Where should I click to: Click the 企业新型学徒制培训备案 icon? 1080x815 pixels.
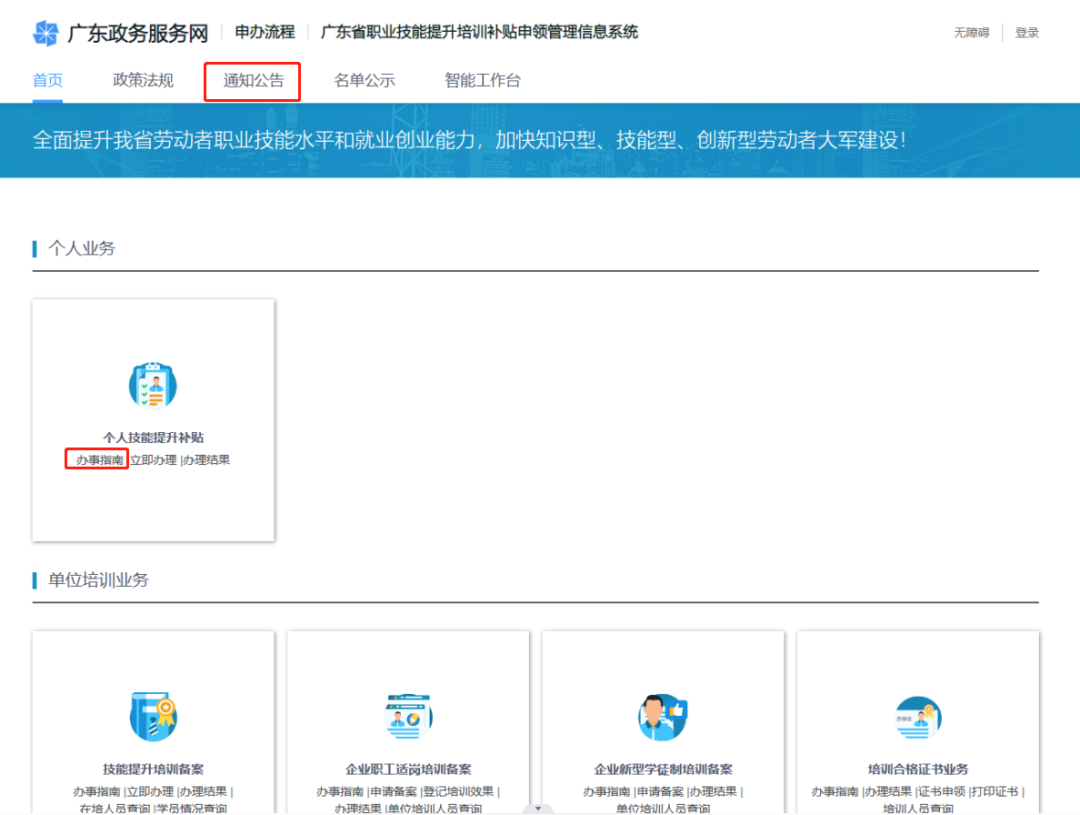[663, 717]
